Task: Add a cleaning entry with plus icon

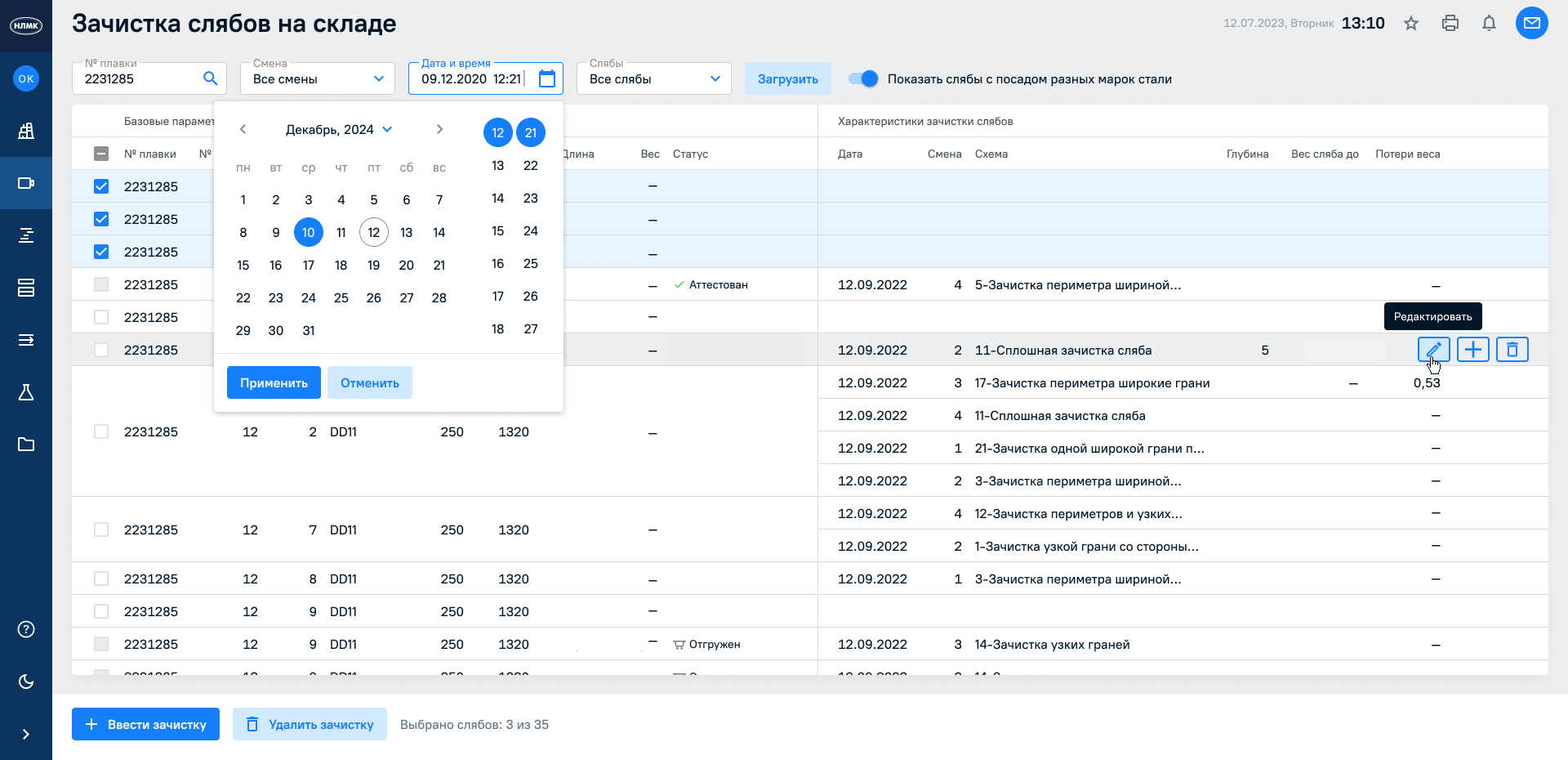Action: pyautogui.click(x=1473, y=350)
